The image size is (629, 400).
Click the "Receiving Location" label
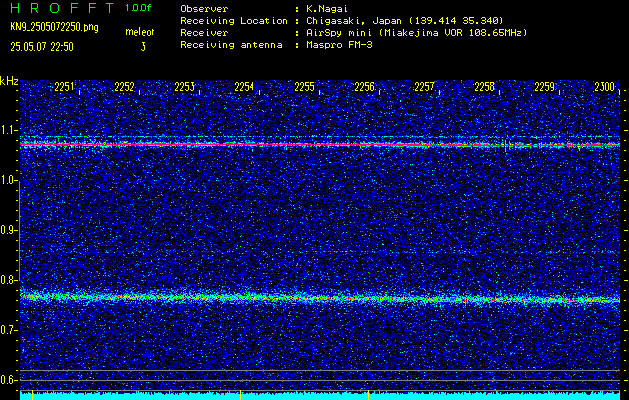tap(234, 21)
